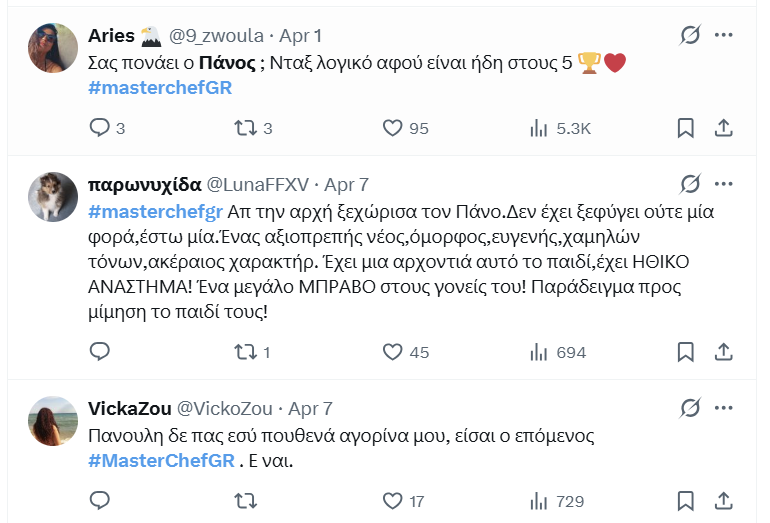
Task: Open more options on Aries tweet
Action: [x=724, y=36]
